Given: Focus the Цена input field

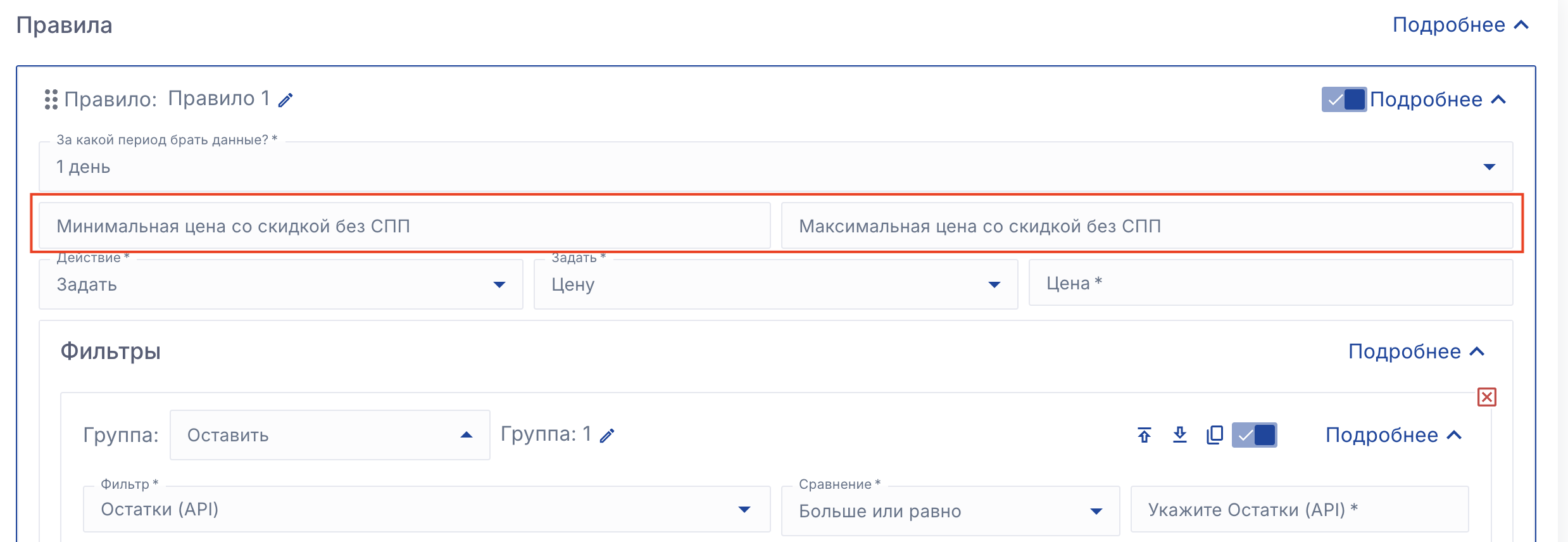Looking at the screenshot, I should pos(1270,283).
